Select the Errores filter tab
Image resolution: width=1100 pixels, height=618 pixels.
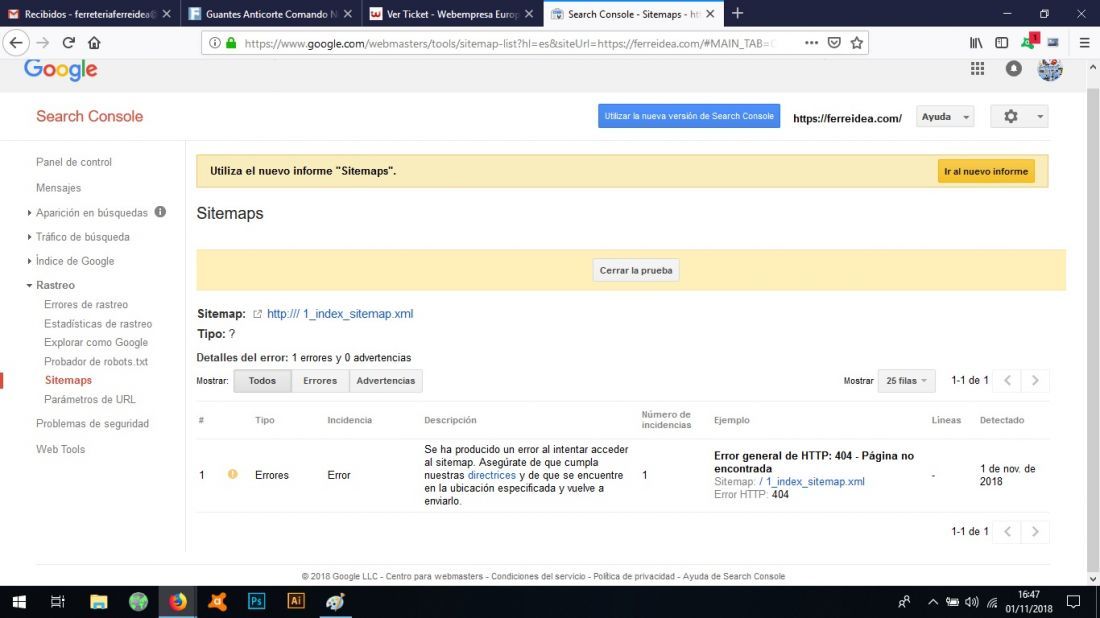pos(320,381)
